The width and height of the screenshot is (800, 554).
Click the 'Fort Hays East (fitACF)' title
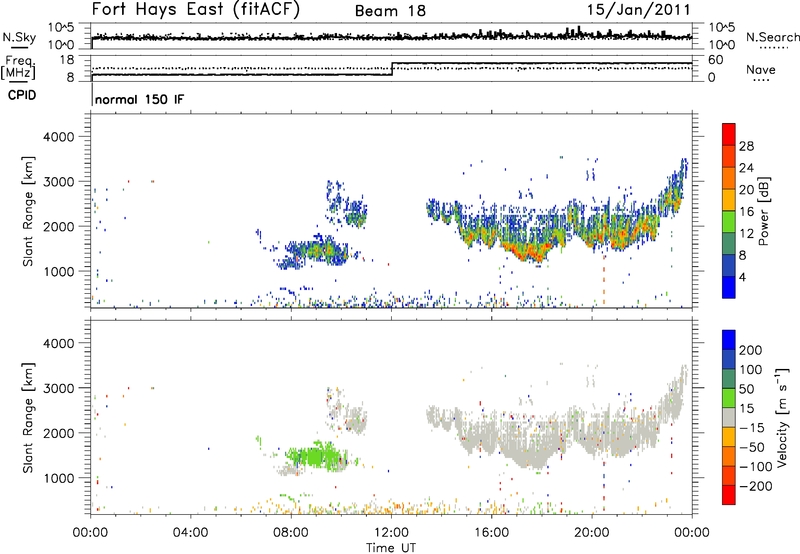coord(195,9)
